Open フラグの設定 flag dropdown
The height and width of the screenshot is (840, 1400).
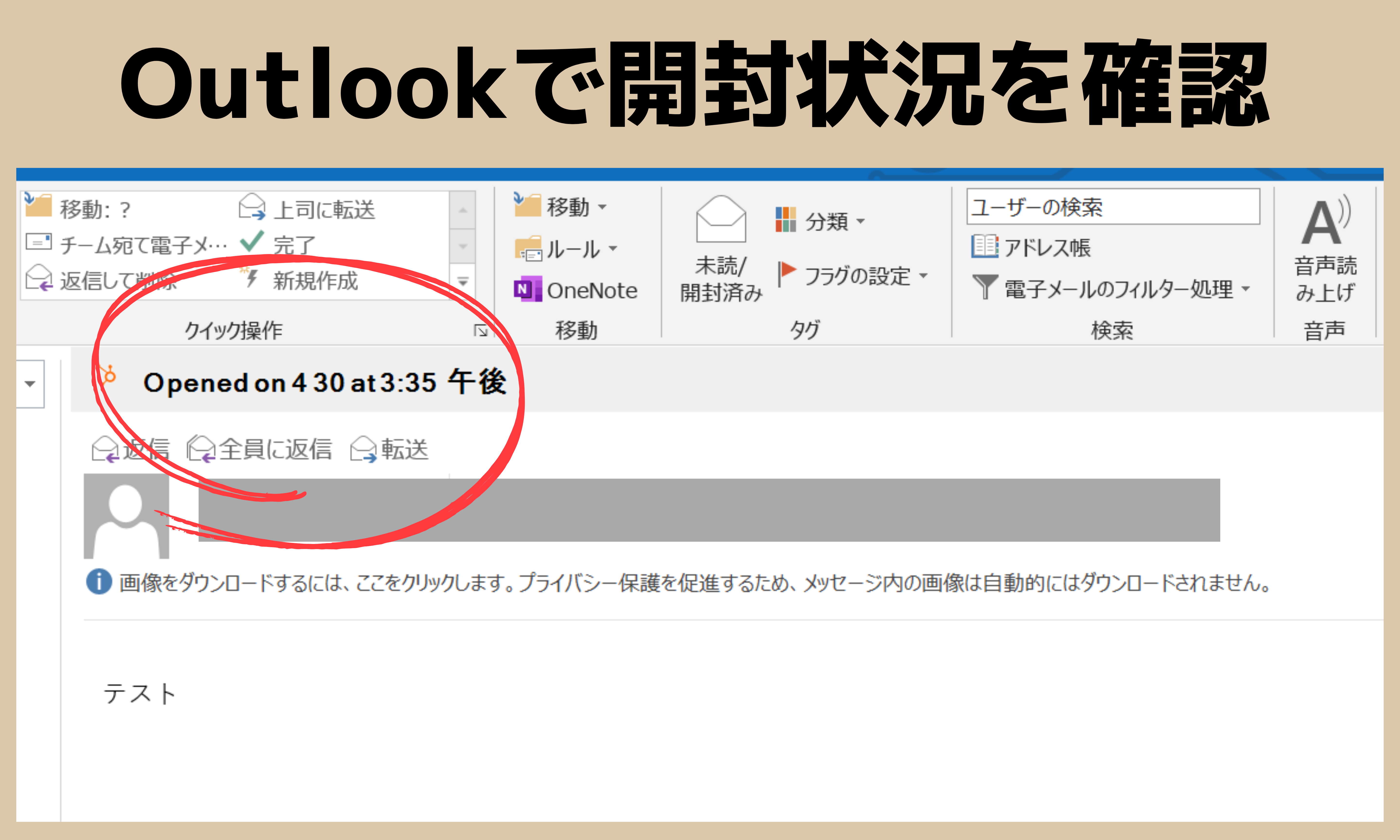pyautogui.click(x=853, y=276)
